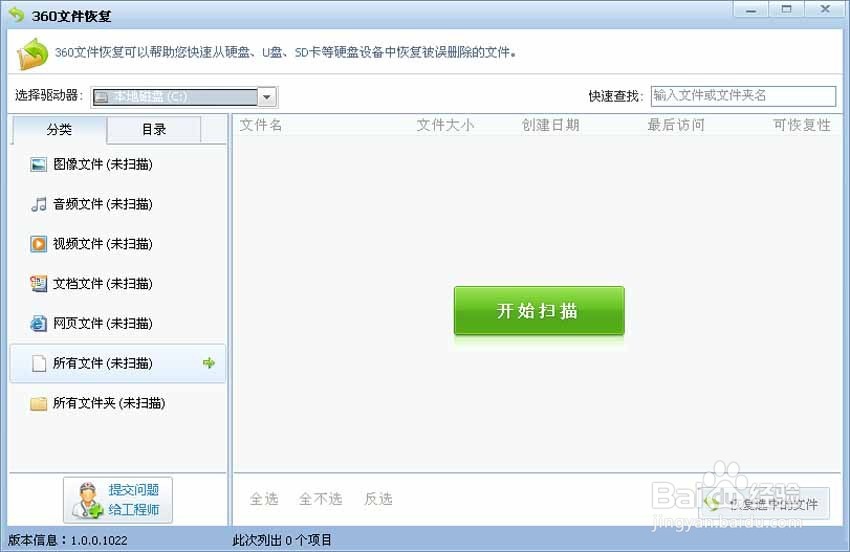Sort by 最后访问 column header
This screenshot has width=850, height=552.
pyautogui.click(x=676, y=125)
